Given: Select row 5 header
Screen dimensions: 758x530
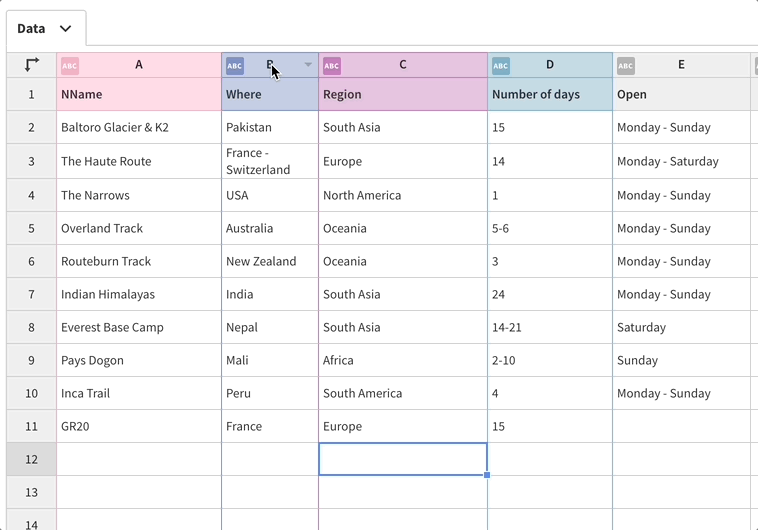Looking at the screenshot, I should tap(31, 228).
